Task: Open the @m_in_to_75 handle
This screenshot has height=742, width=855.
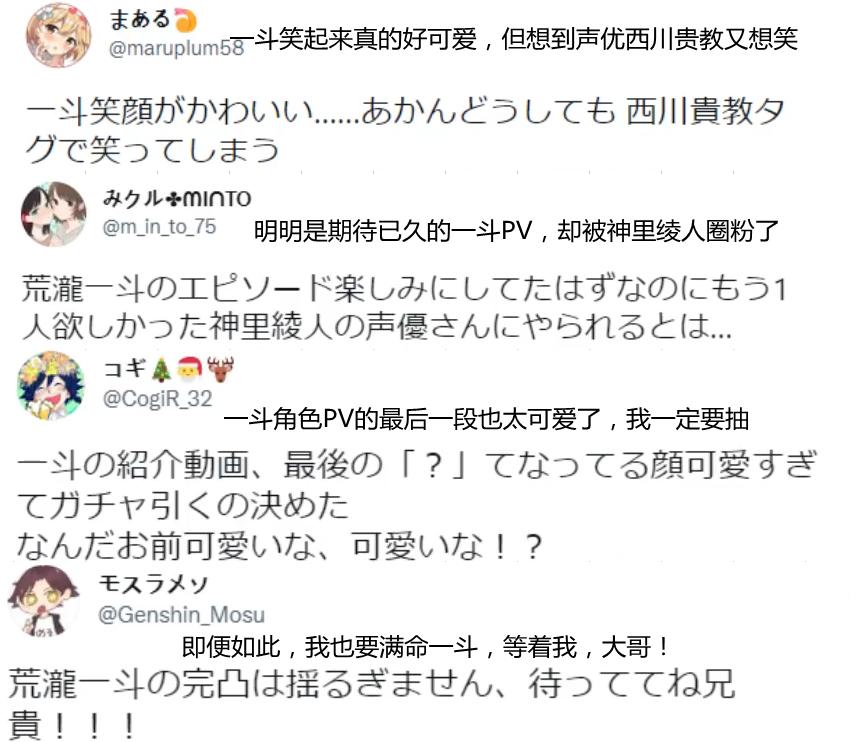Action: (x=159, y=226)
